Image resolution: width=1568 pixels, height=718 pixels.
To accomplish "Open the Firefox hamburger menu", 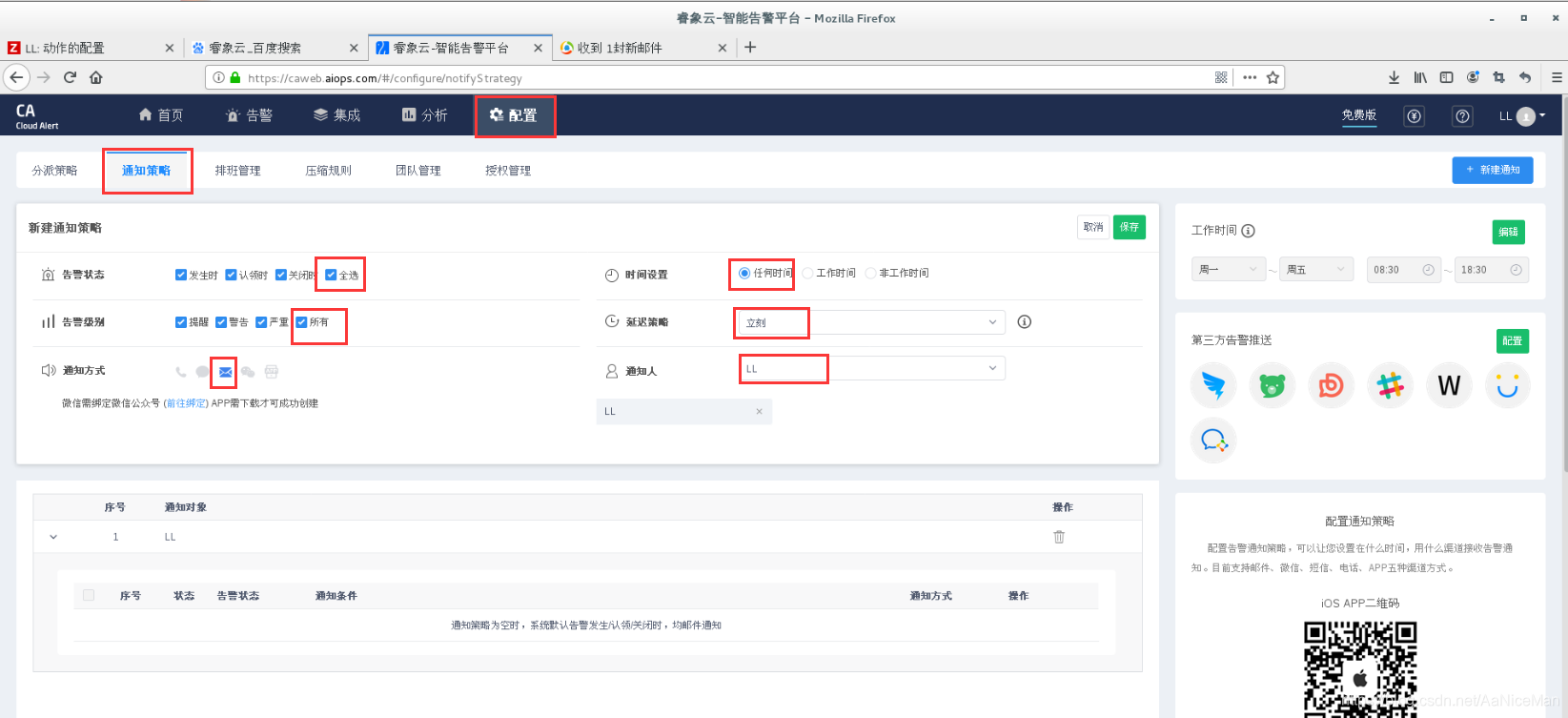I will (1557, 77).
